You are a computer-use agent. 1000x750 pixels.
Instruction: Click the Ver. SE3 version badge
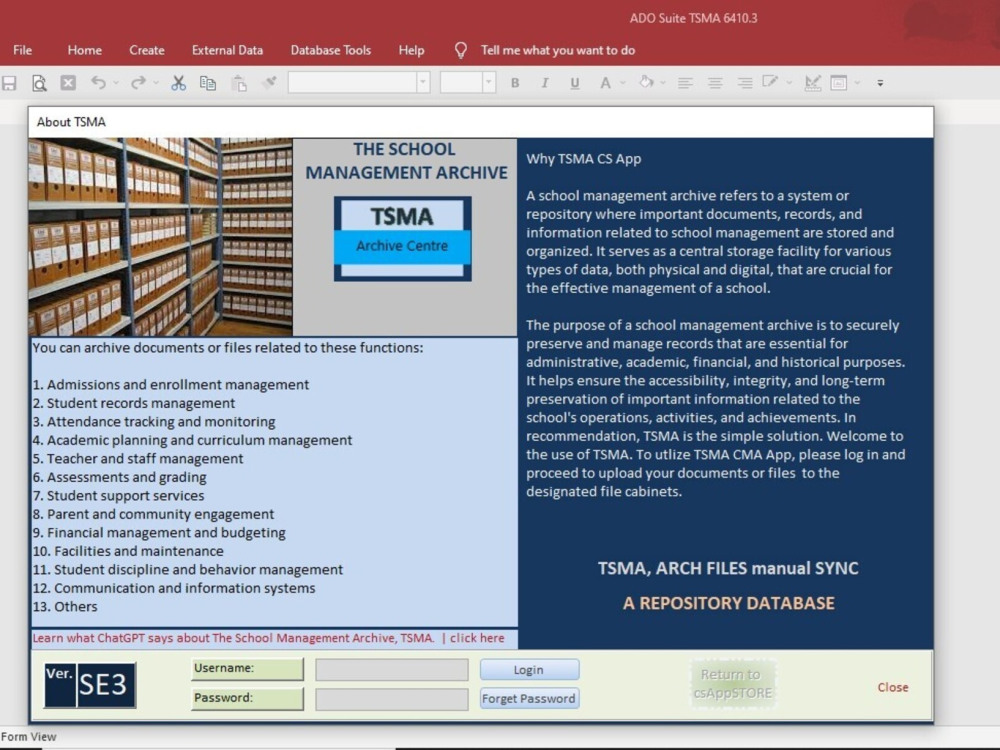90,685
